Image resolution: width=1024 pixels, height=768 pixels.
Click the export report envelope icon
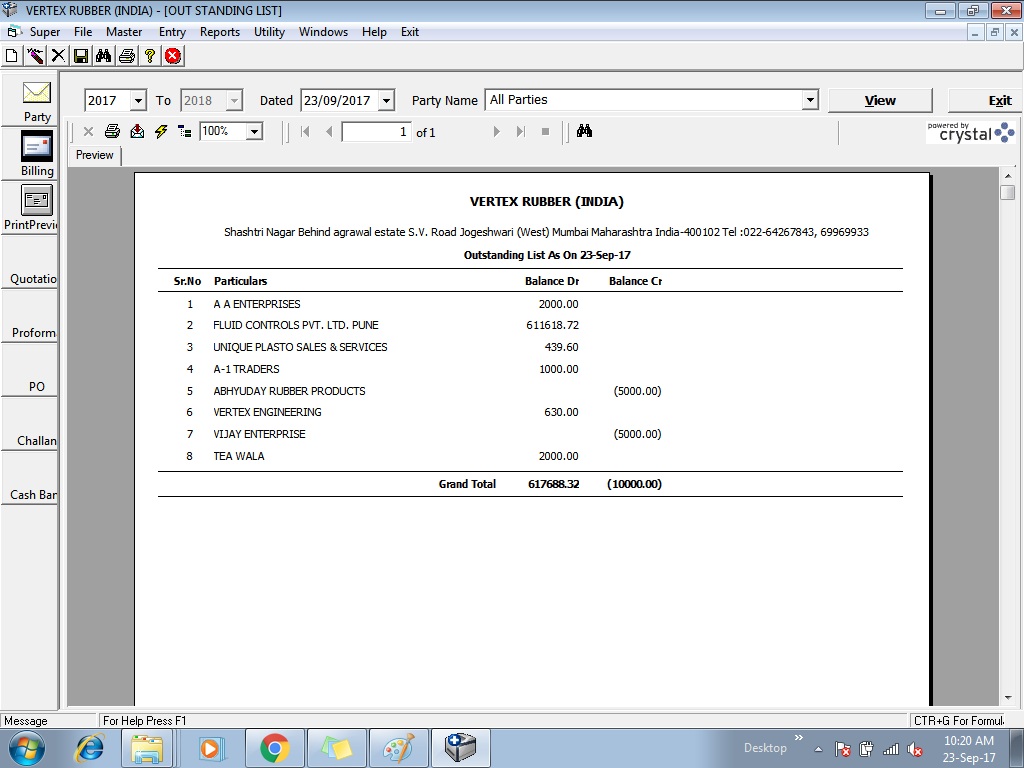tap(137, 131)
